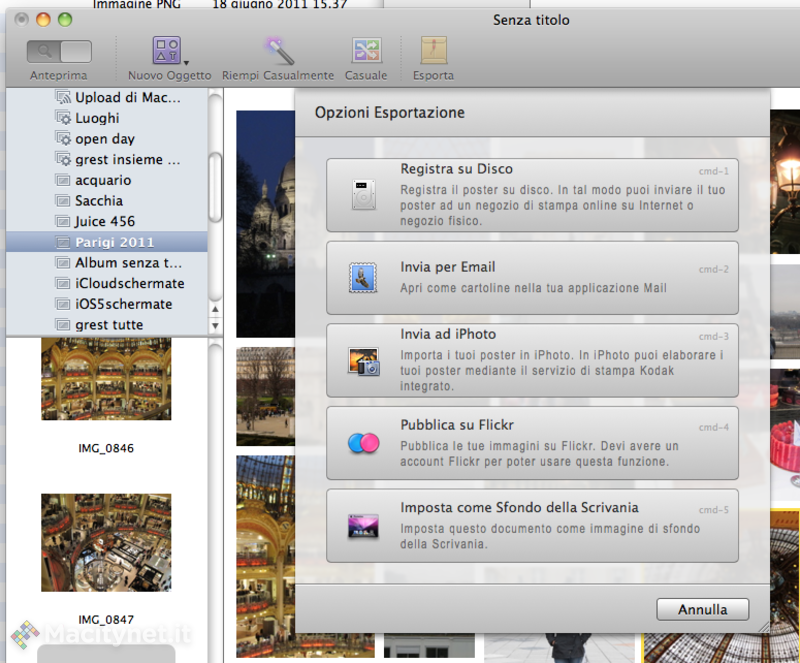800x663 pixels.
Task: Toggle the Anteprima preview switch
Action: pos(59,51)
